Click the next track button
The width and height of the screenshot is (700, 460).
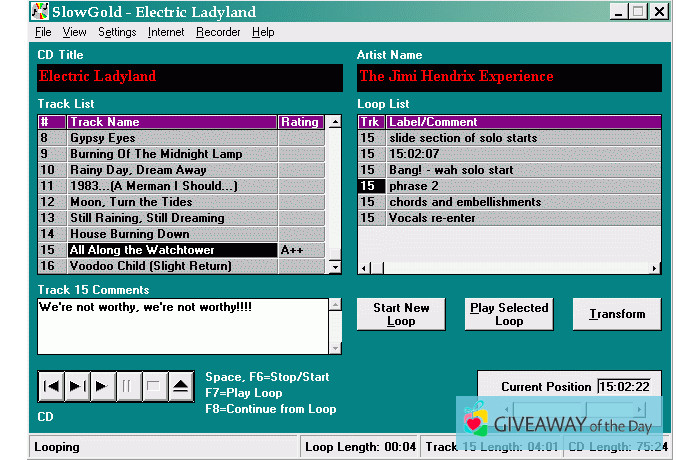(x=78, y=387)
